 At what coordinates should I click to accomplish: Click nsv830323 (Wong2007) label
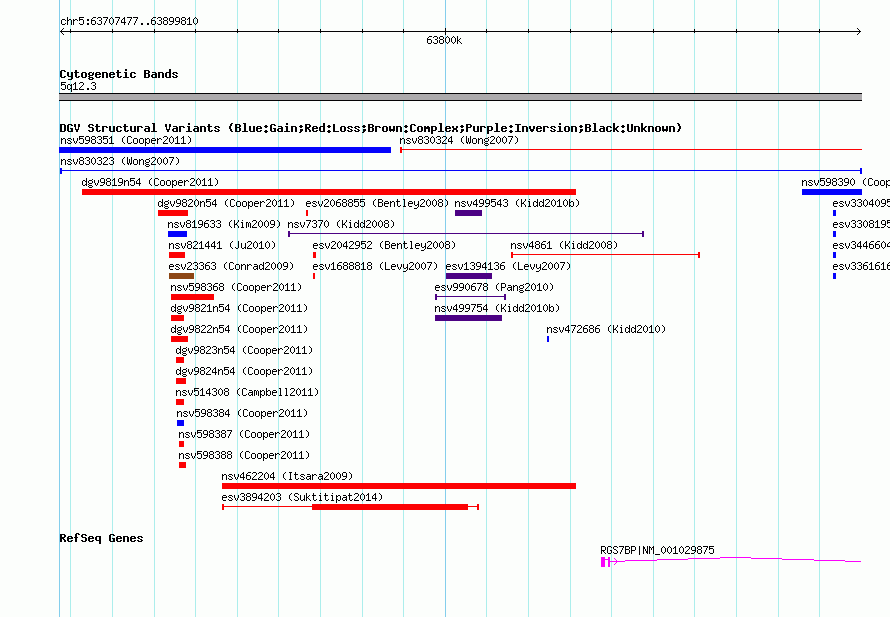[x=120, y=161]
